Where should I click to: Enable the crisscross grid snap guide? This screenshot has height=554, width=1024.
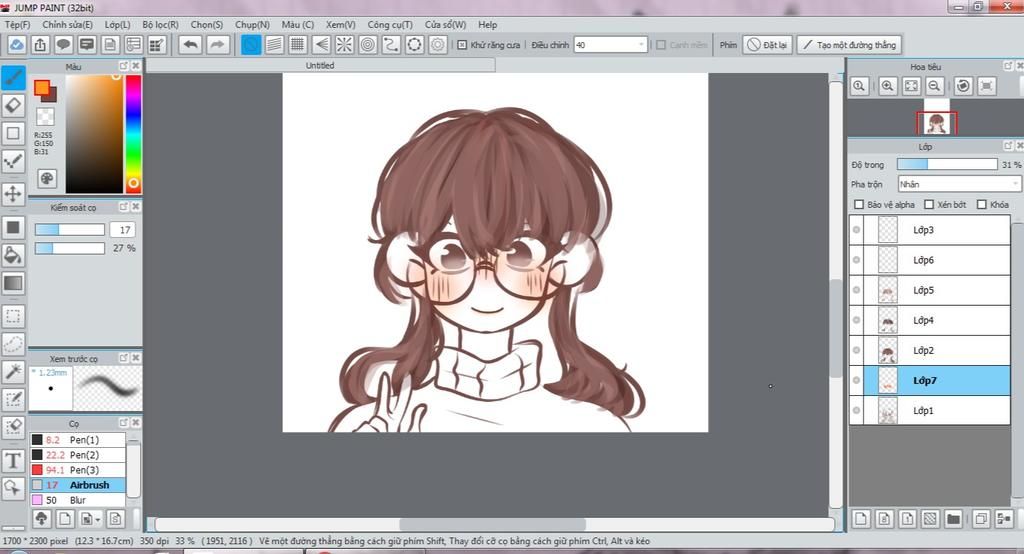[x=298, y=45]
